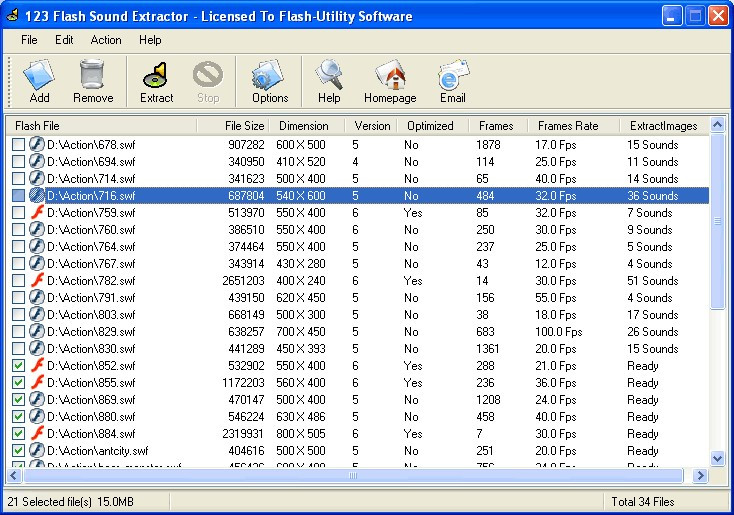Click the Help magnifier icon
This screenshot has width=734, height=515.
tap(329, 74)
